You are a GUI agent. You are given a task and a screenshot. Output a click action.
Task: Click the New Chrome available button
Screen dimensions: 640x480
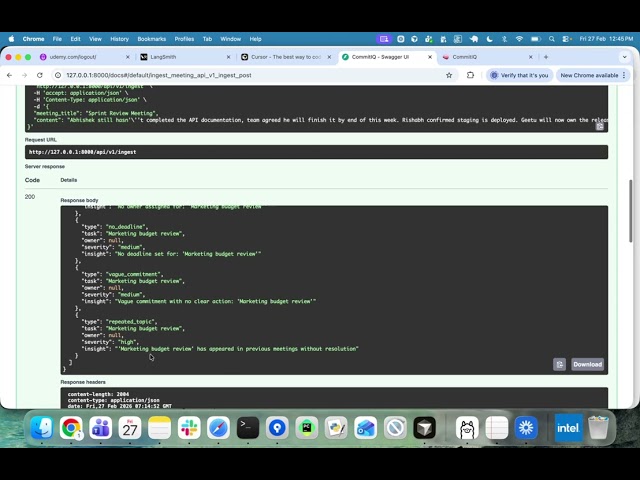click(x=593, y=75)
